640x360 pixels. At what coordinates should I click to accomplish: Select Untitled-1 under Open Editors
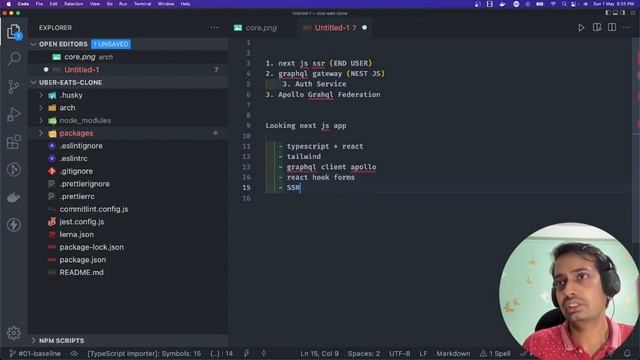128,70
